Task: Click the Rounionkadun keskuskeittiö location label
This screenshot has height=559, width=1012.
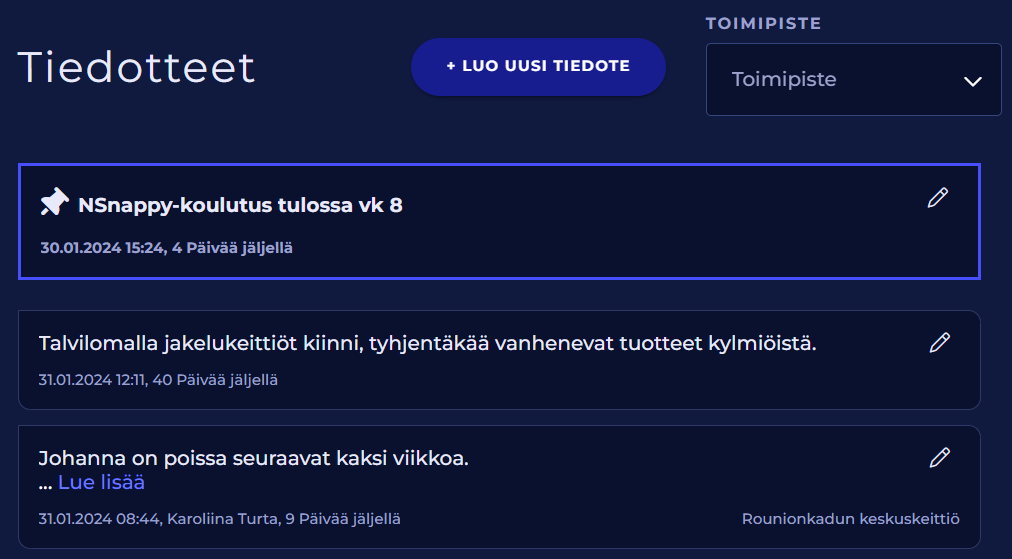Action: tap(850, 519)
